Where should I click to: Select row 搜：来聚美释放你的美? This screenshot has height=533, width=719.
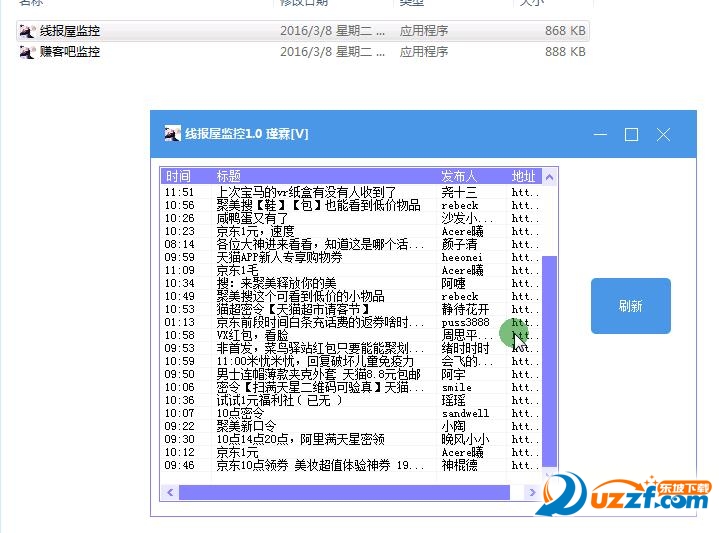click(351, 283)
